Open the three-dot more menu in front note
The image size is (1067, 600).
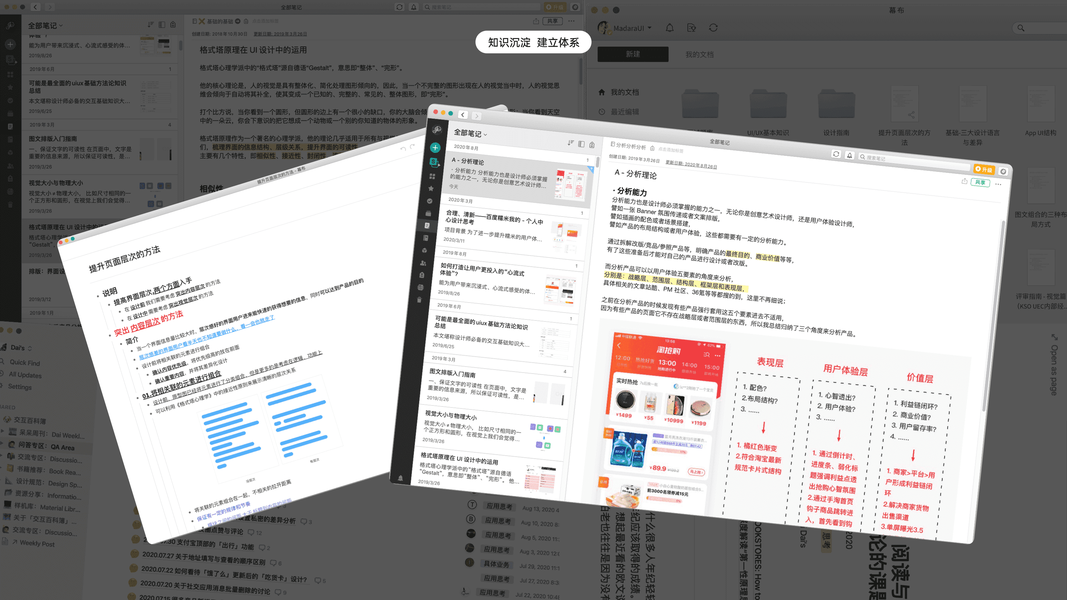(998, 184)
